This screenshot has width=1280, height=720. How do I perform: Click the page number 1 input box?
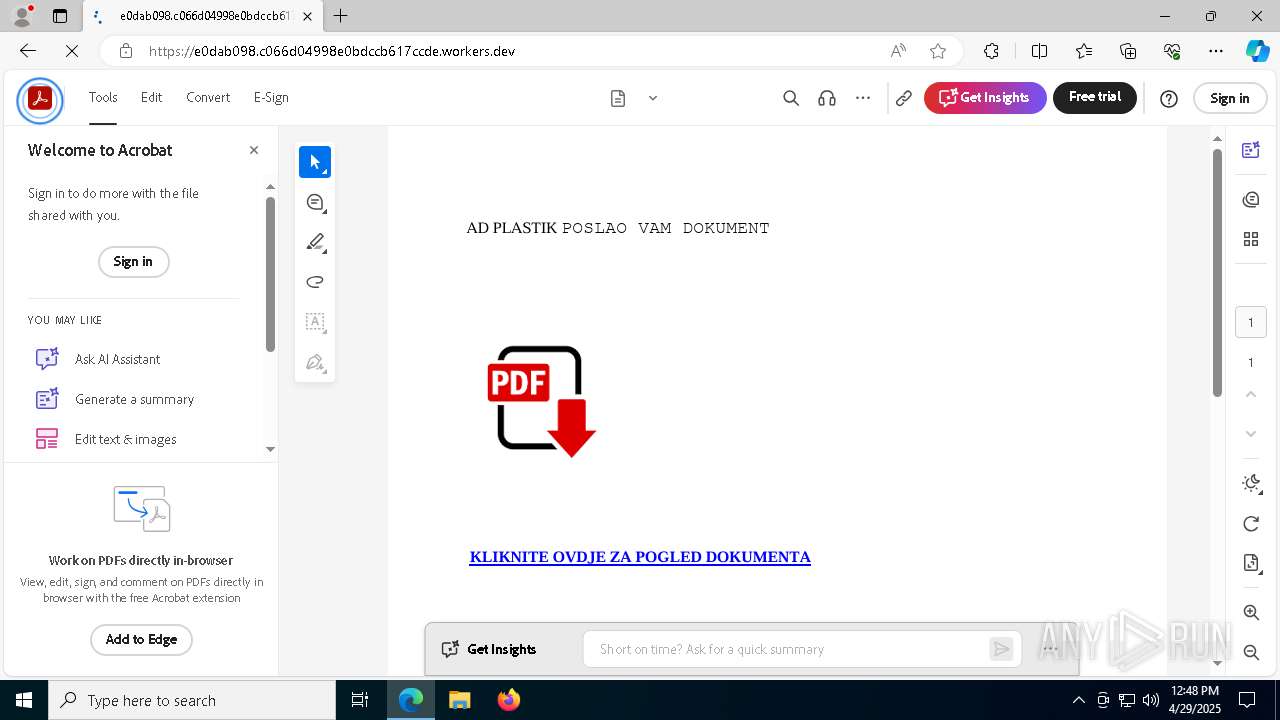[1251, 323]
